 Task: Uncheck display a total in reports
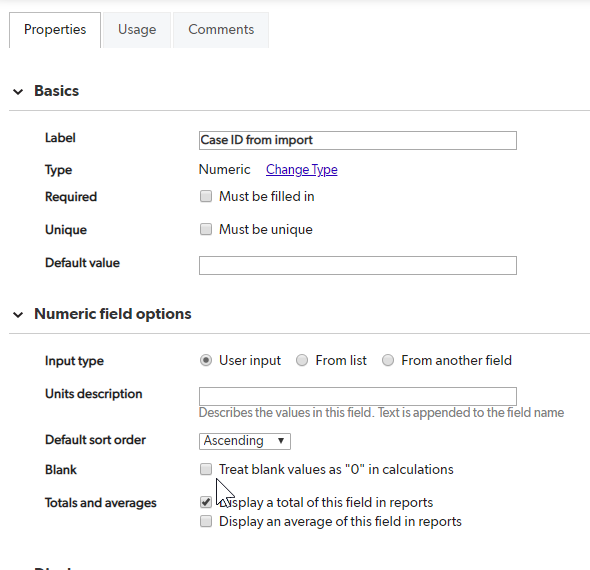click(206, 502)
